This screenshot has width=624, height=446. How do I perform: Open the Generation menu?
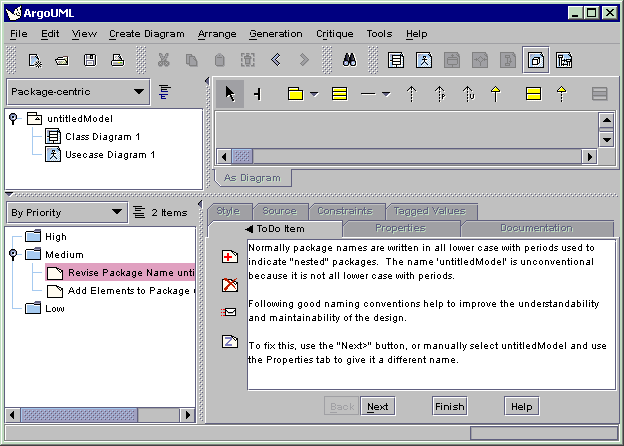coord(276,34)
